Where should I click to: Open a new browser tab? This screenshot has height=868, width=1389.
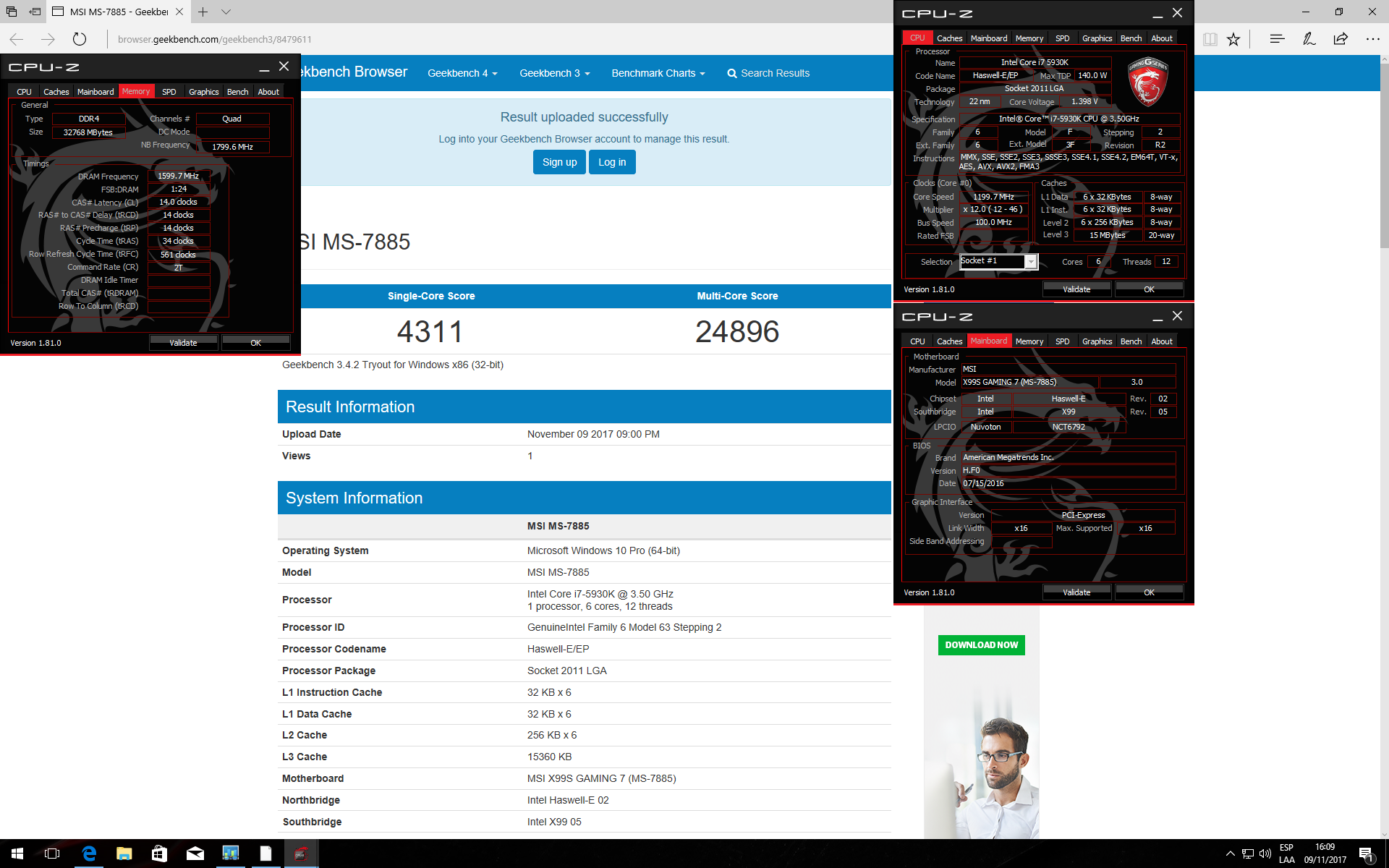pyautogui.click(x=203, y=12)
